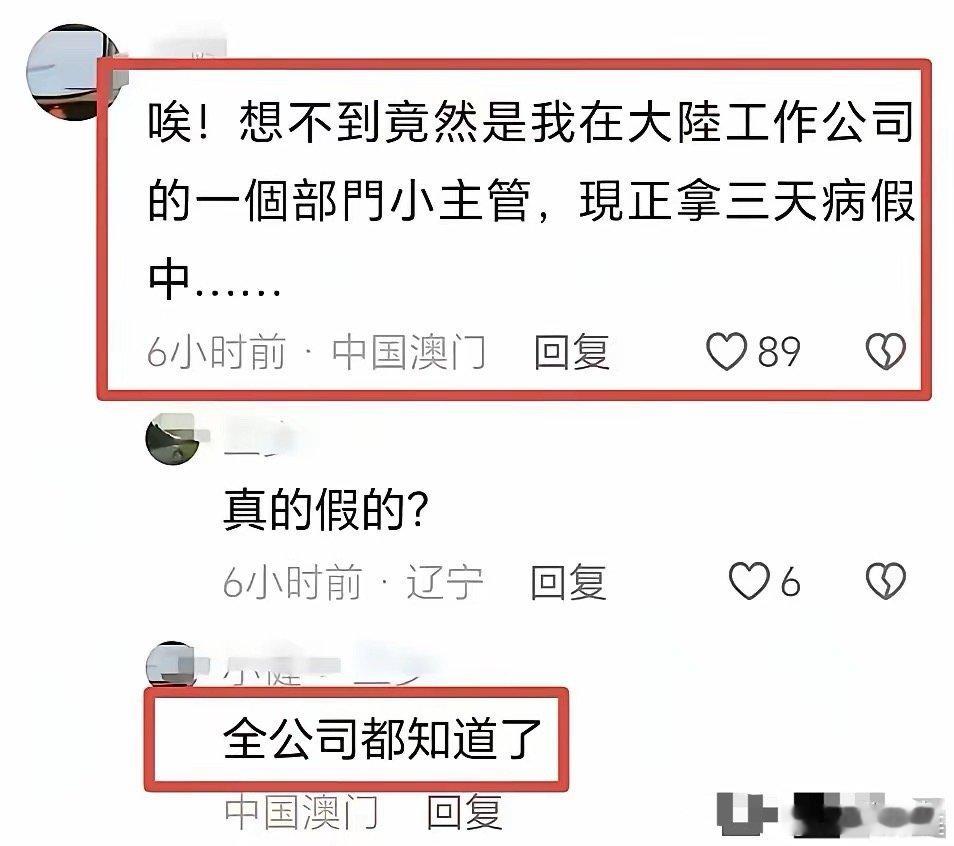Select the top comment text about 病假
The width and height of the screenshot is (954, 846).
click(x=531, y=199)
